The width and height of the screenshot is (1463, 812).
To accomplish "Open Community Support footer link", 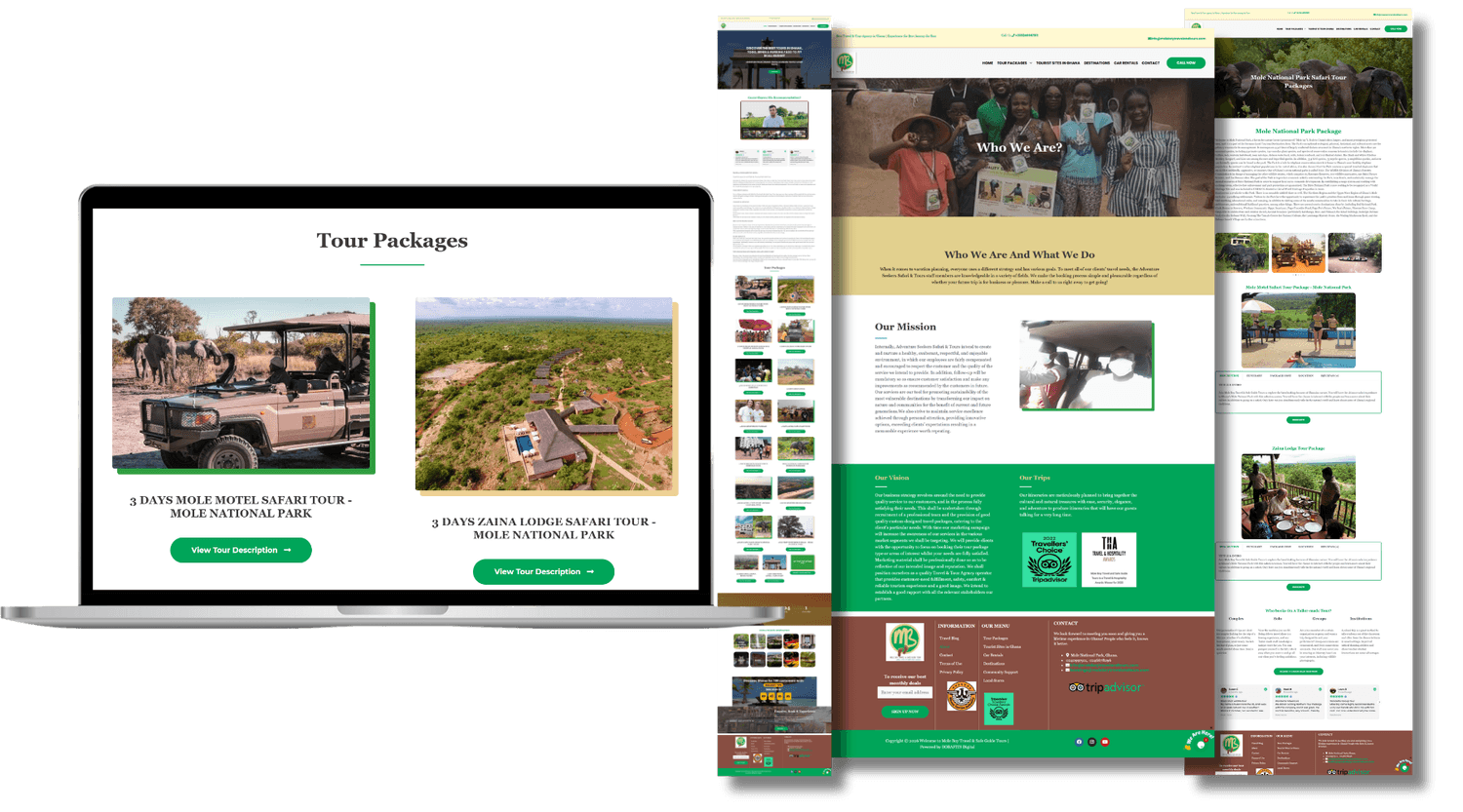I will [1000, 672].
